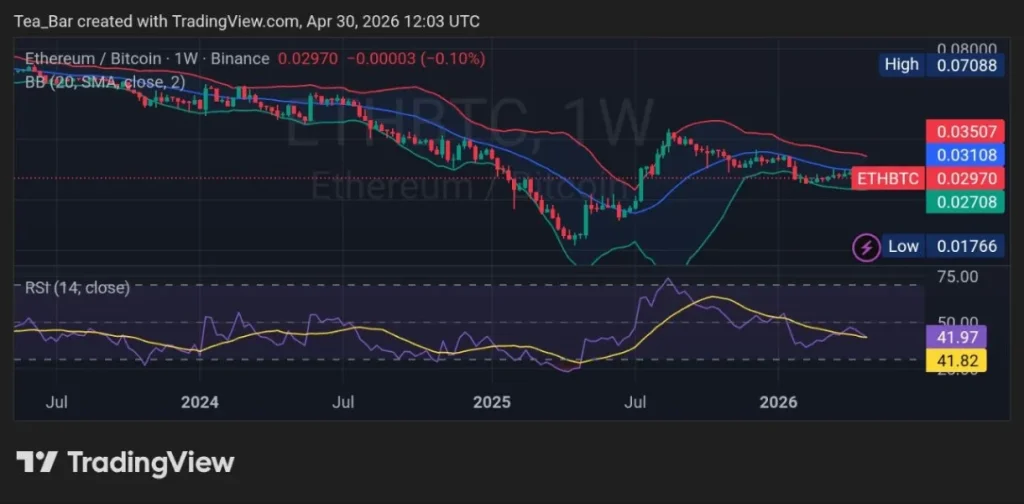1024x504 pixels.
Task: Click the TradingView wordmark text
Action: 150,462
